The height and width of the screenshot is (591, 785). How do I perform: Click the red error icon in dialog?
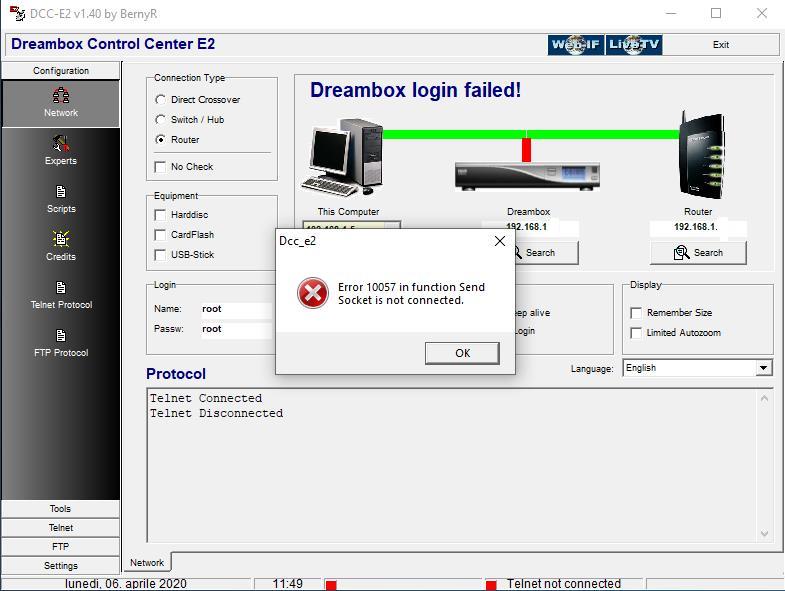[313, 293]
